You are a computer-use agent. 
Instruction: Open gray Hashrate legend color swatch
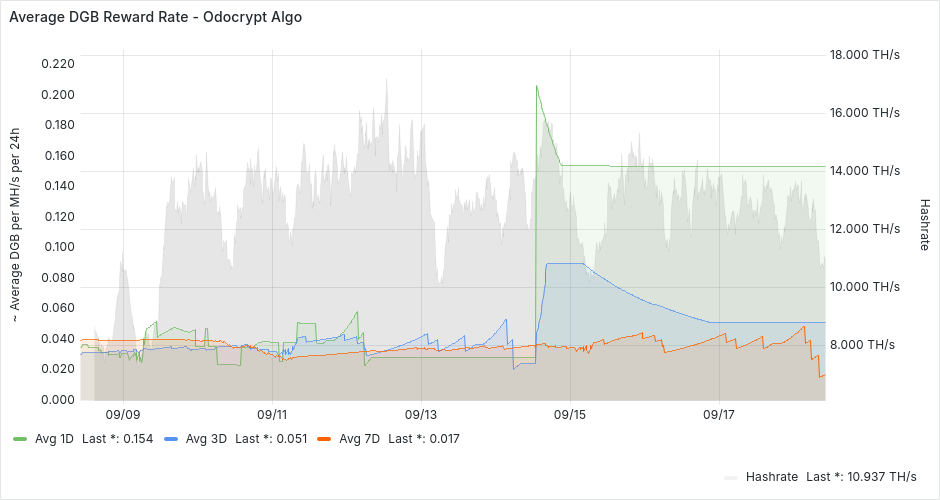731,478
